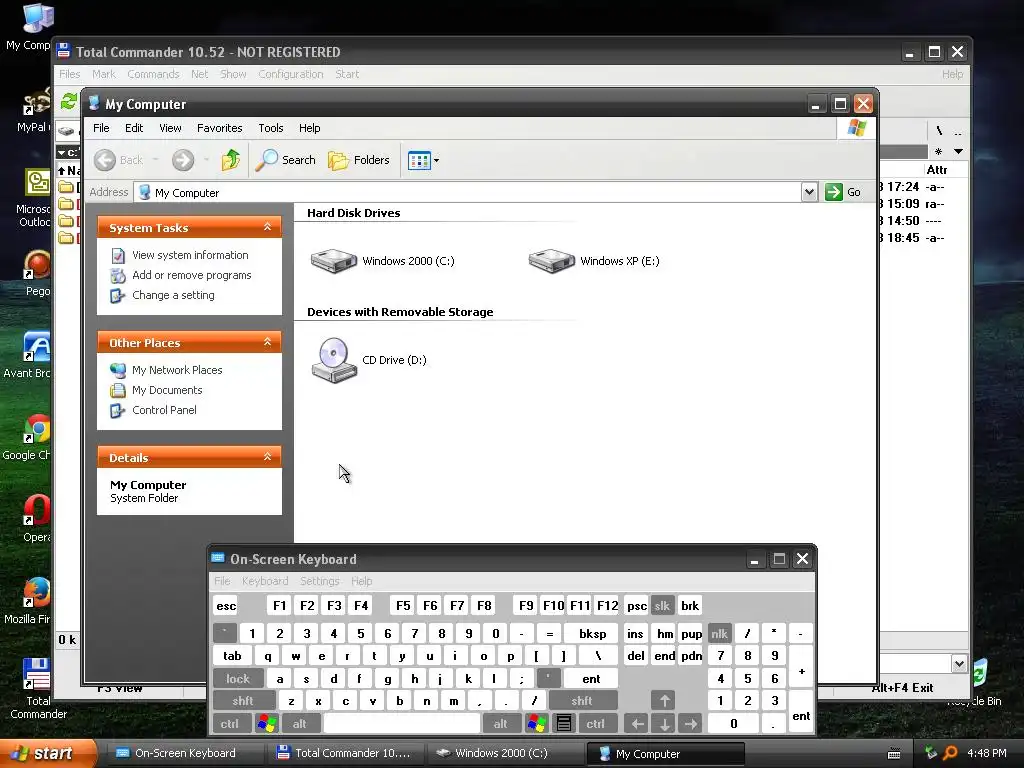Collapse the Details panel
This screenshot has height=768, width=1024.
coord(267,457)
